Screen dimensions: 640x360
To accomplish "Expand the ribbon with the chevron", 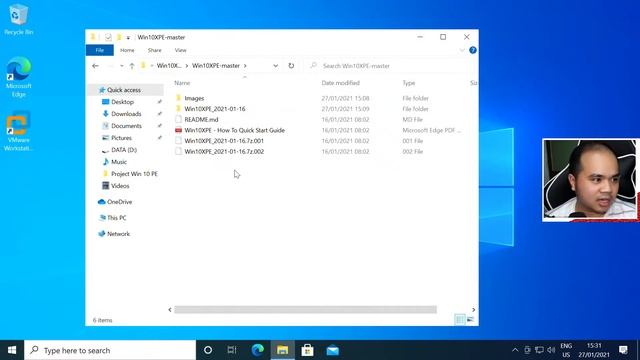I will tap(462, 50).
